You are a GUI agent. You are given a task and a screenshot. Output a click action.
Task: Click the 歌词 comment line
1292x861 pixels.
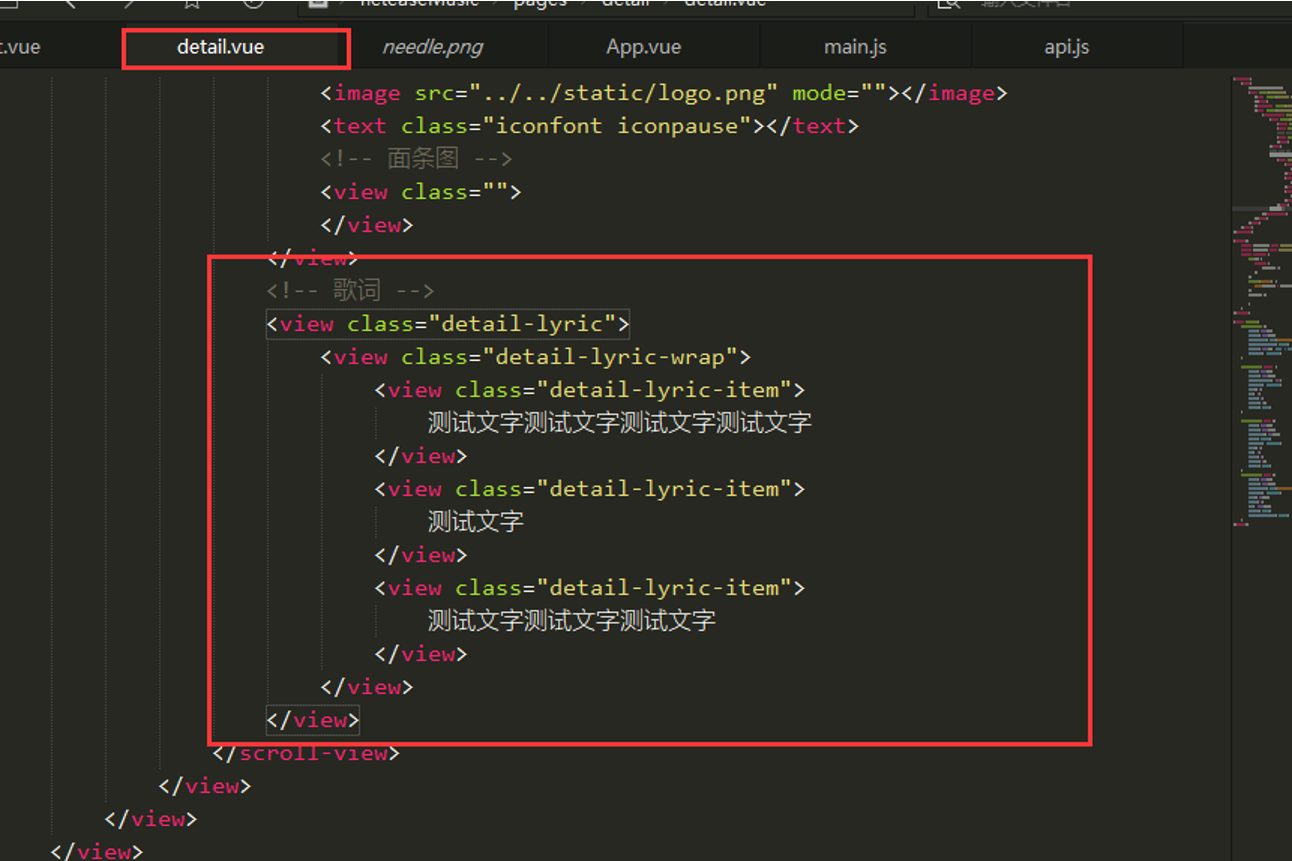(x=350, y=291)
